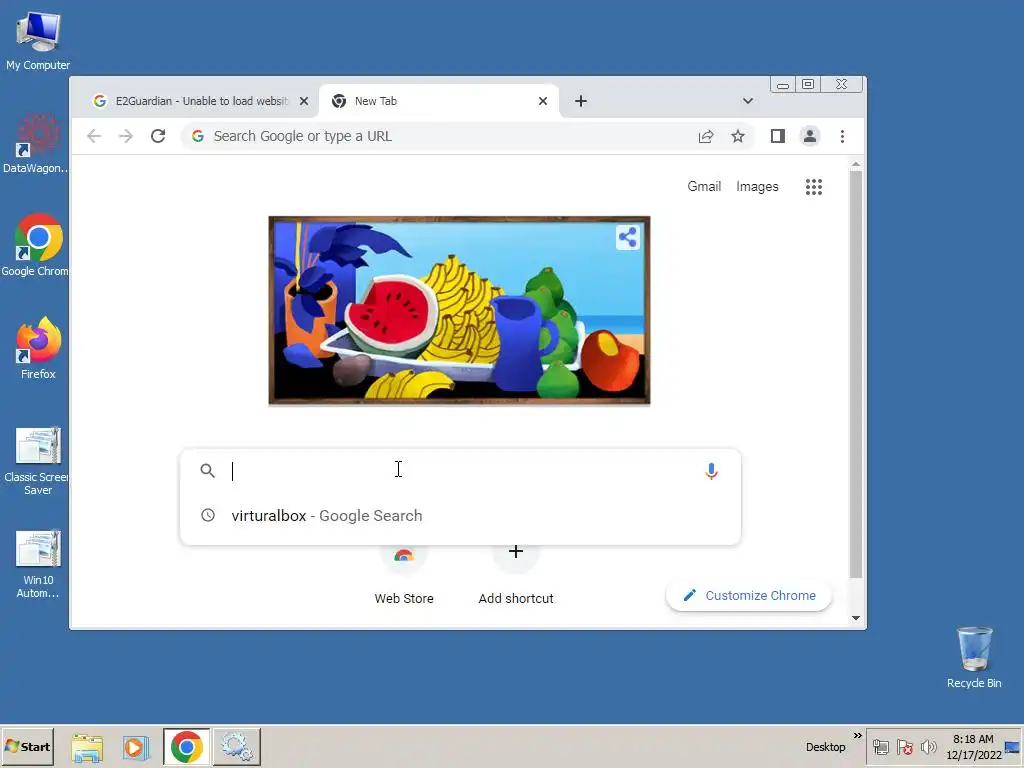Close the New Tab tab

tap(543, 101)
